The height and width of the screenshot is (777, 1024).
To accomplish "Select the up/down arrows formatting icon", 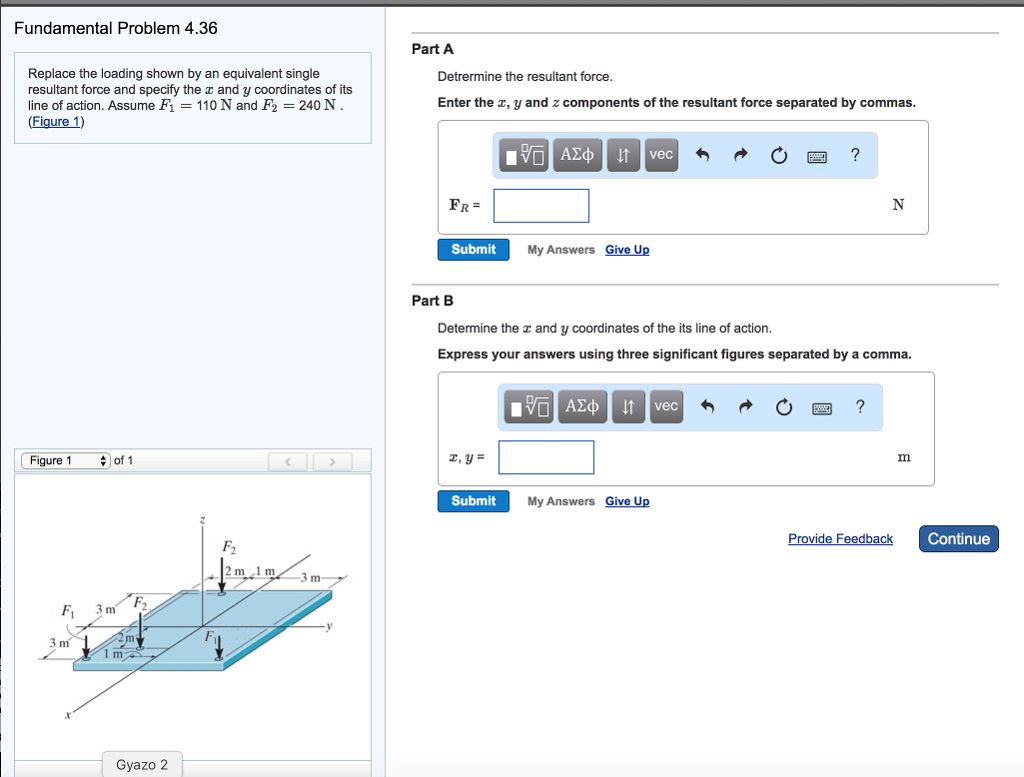I will pos(622,155).
